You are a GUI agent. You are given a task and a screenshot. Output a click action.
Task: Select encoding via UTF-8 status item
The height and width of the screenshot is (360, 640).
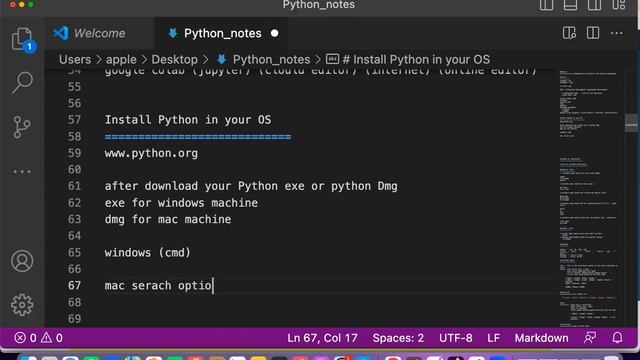(x=456, y=338)
